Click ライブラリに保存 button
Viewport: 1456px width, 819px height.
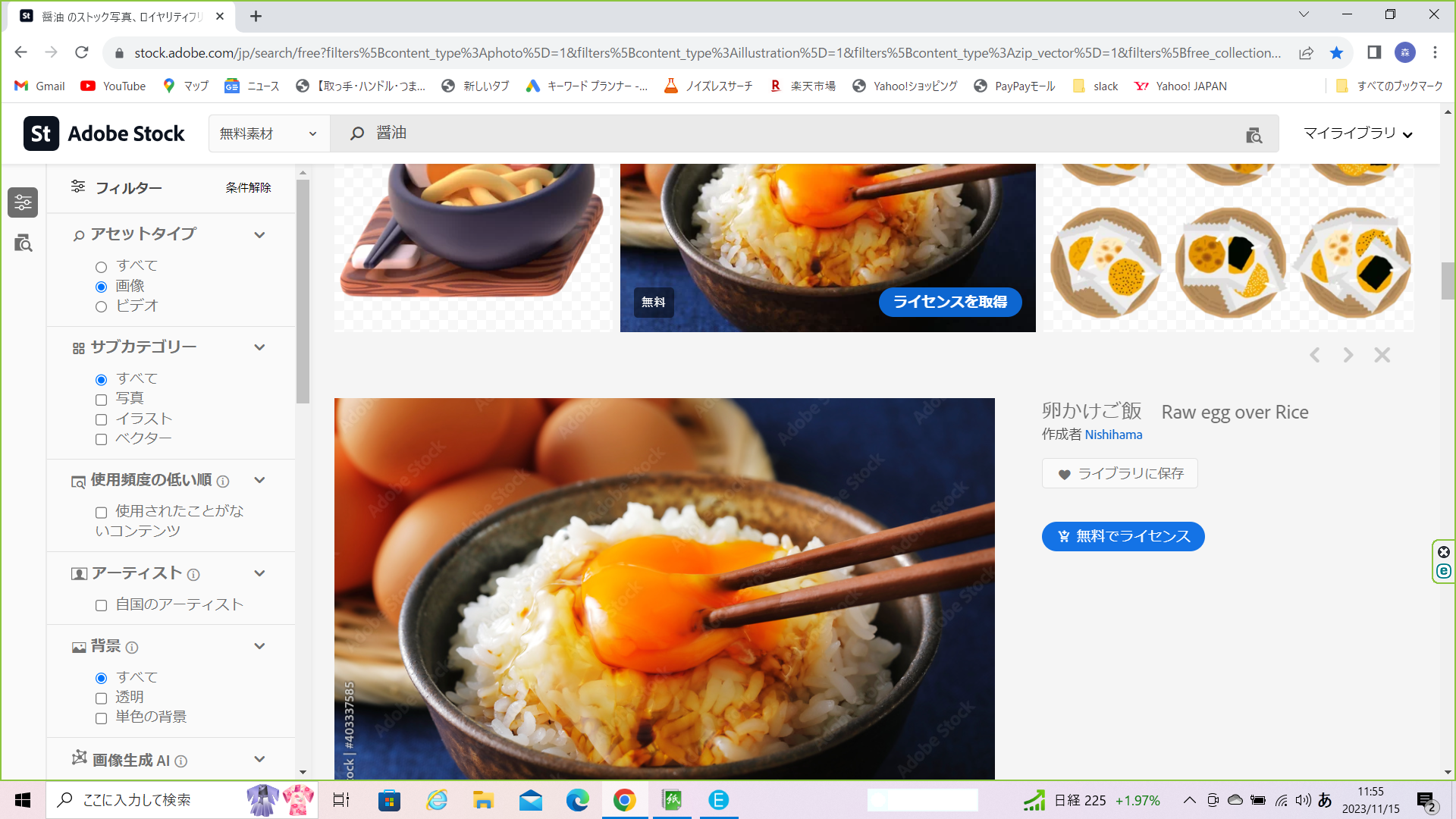(x=1120, y=473)
